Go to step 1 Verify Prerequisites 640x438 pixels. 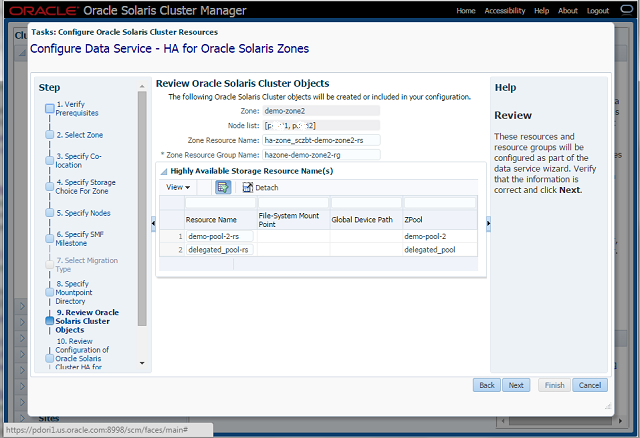tap(76, 109)
